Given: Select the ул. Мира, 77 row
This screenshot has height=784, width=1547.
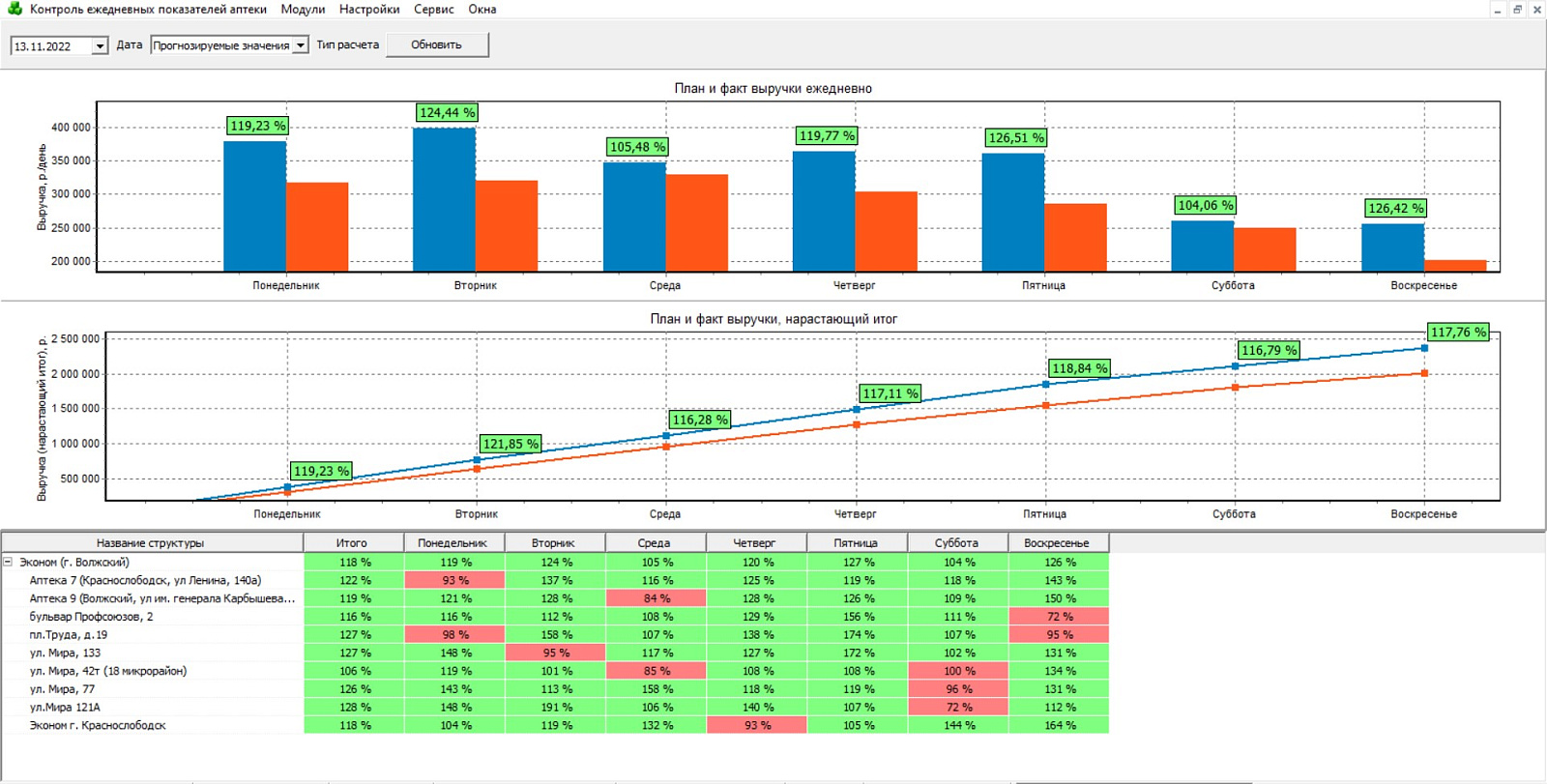Looking at the screenshot, I should [x=555, y=689].
